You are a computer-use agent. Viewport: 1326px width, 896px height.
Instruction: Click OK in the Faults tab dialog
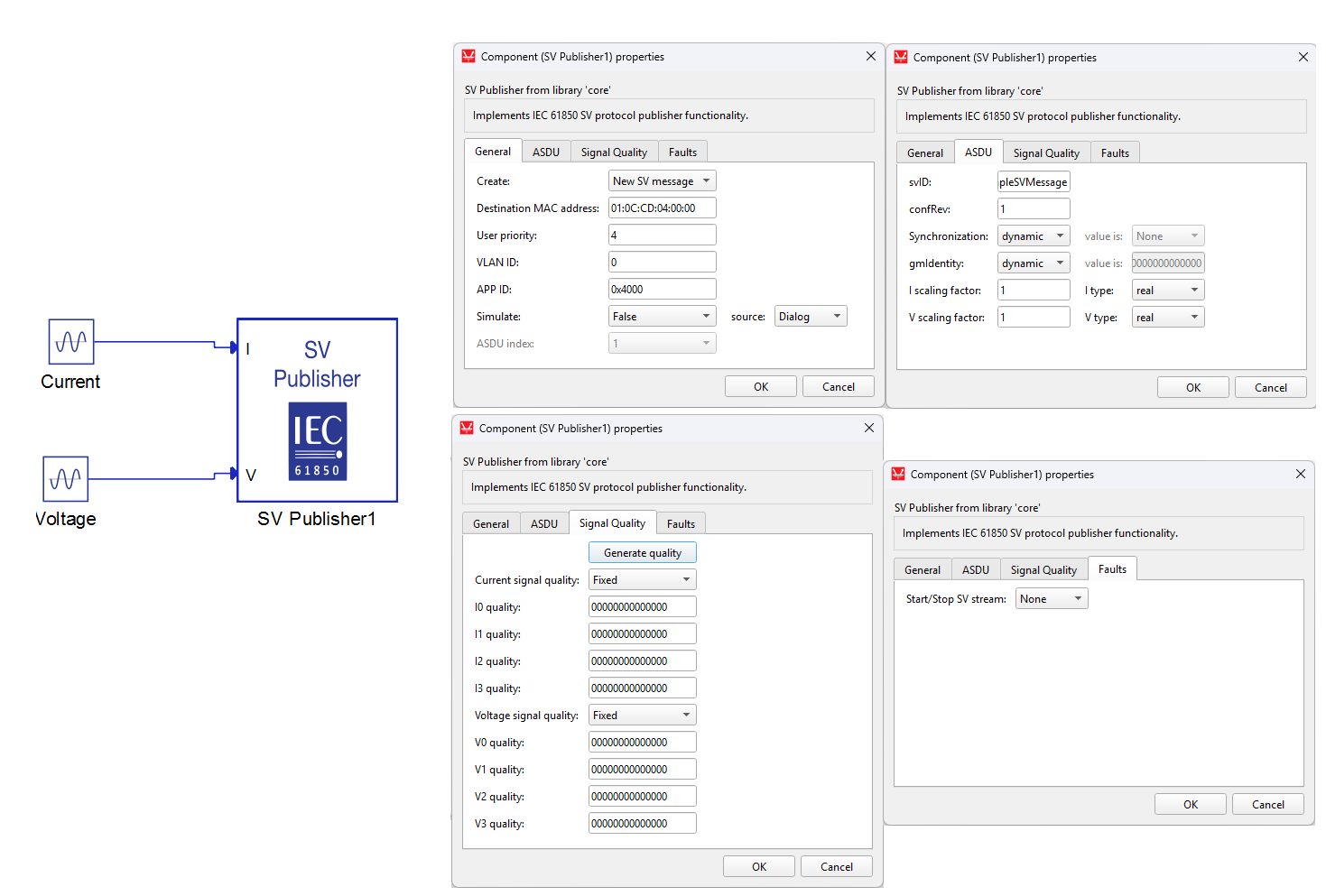(x=1190, y=805)
